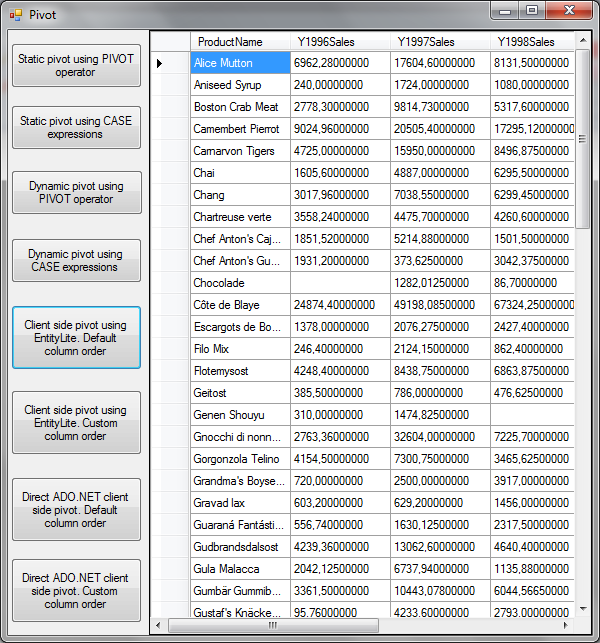Image resolution: width=600 pixels, height=643 pixels.
Task: Select the Camembert Pierrot cell
Action: [240, 129]
